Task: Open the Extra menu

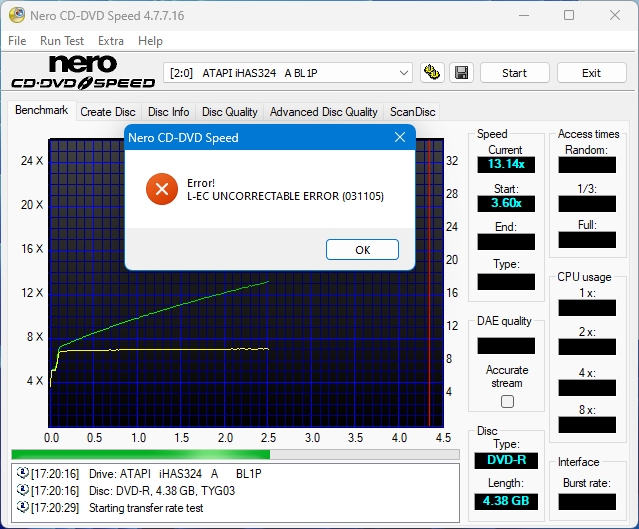Action: 111,41
